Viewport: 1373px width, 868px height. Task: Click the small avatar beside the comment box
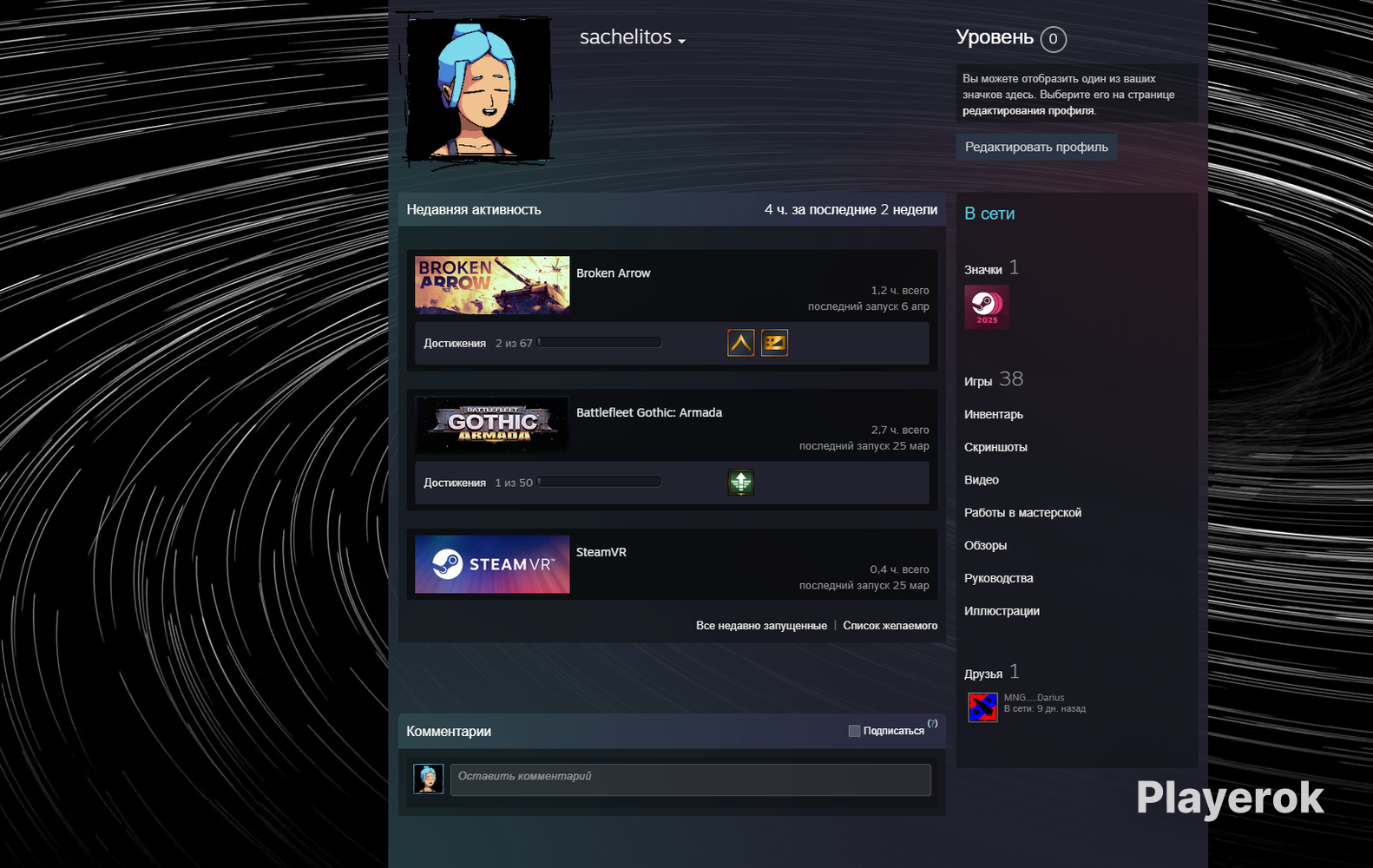coord(428,779)
